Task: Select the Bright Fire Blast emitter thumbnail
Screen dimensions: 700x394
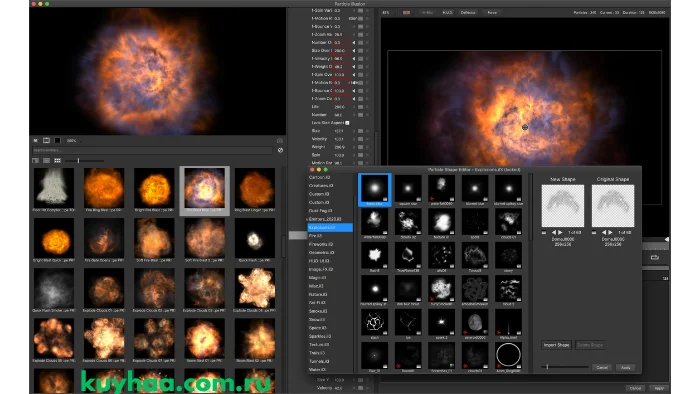Action: [154, 189]
